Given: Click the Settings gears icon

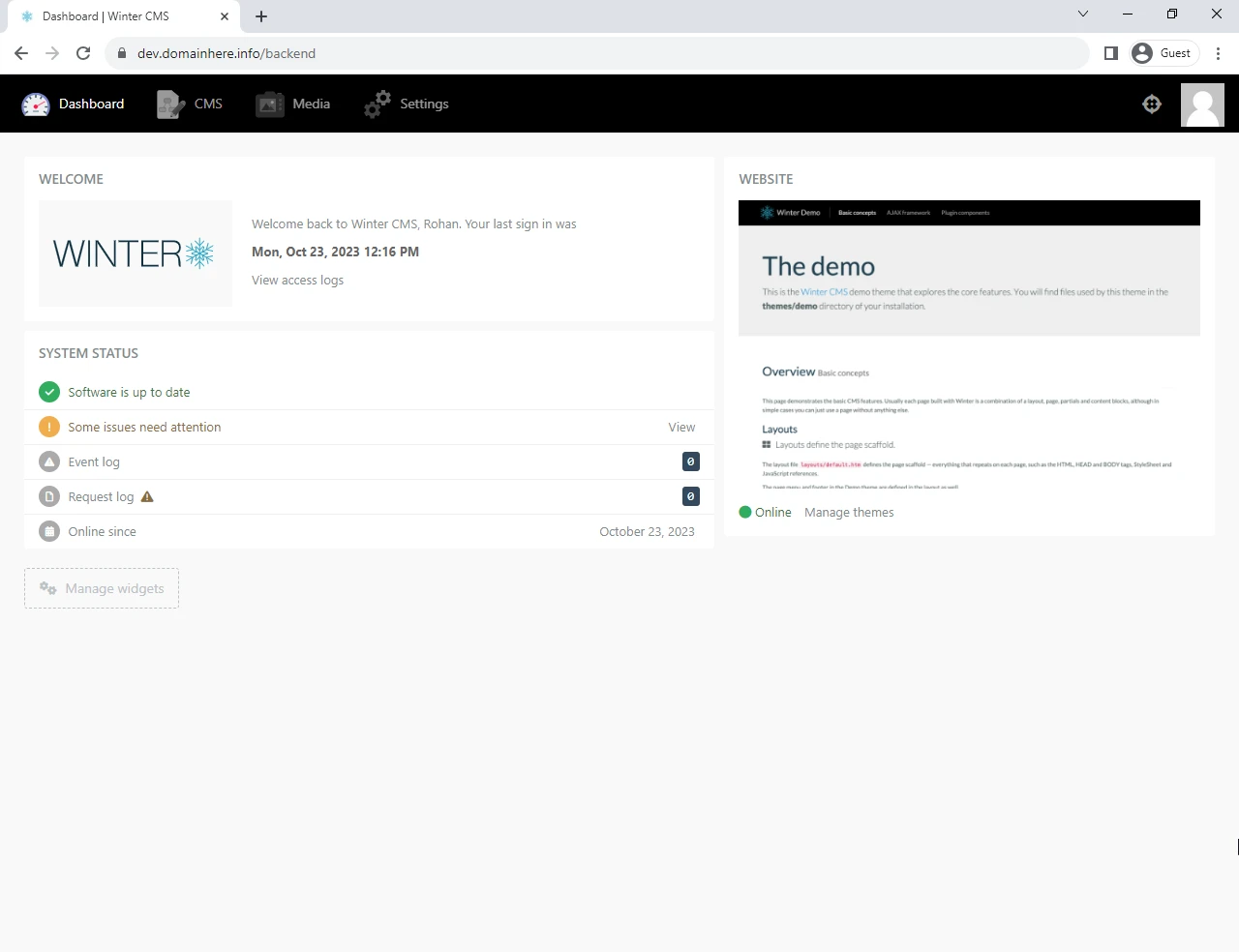Looking at the screenshot, I should [378, 104].
